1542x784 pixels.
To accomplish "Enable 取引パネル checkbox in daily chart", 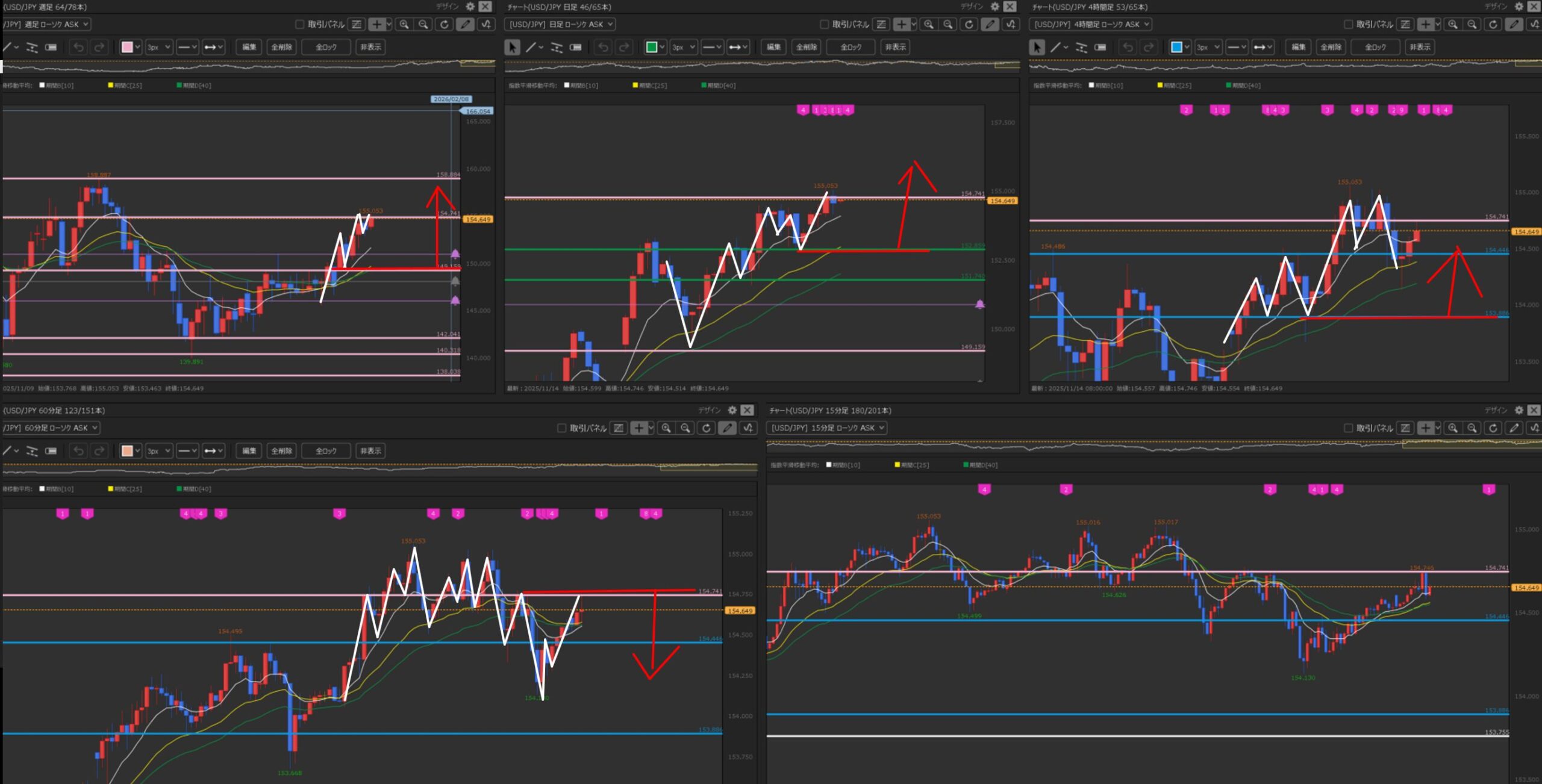I will [824, 24].
